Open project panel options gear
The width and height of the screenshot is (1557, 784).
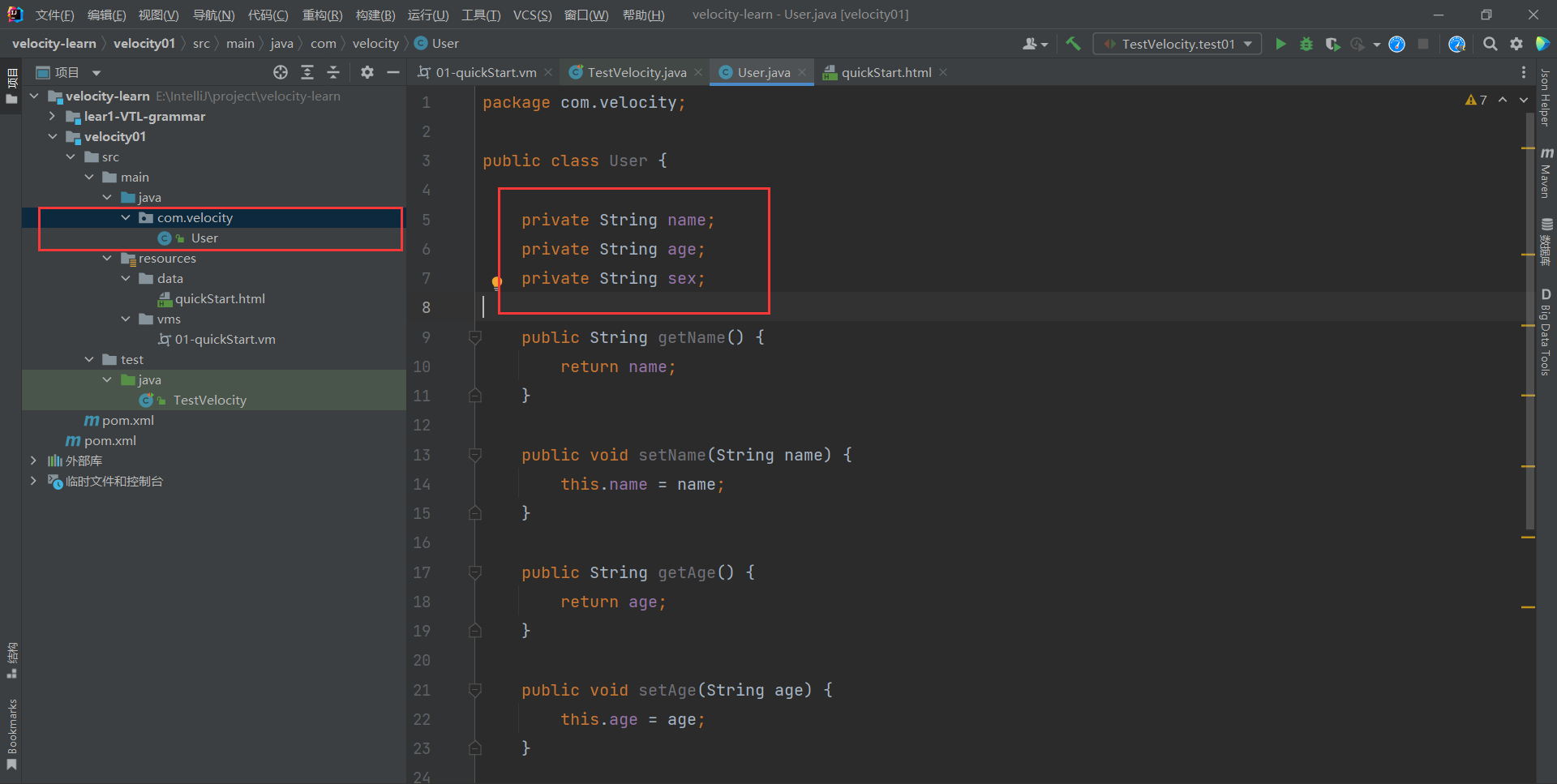coord(367,72)
